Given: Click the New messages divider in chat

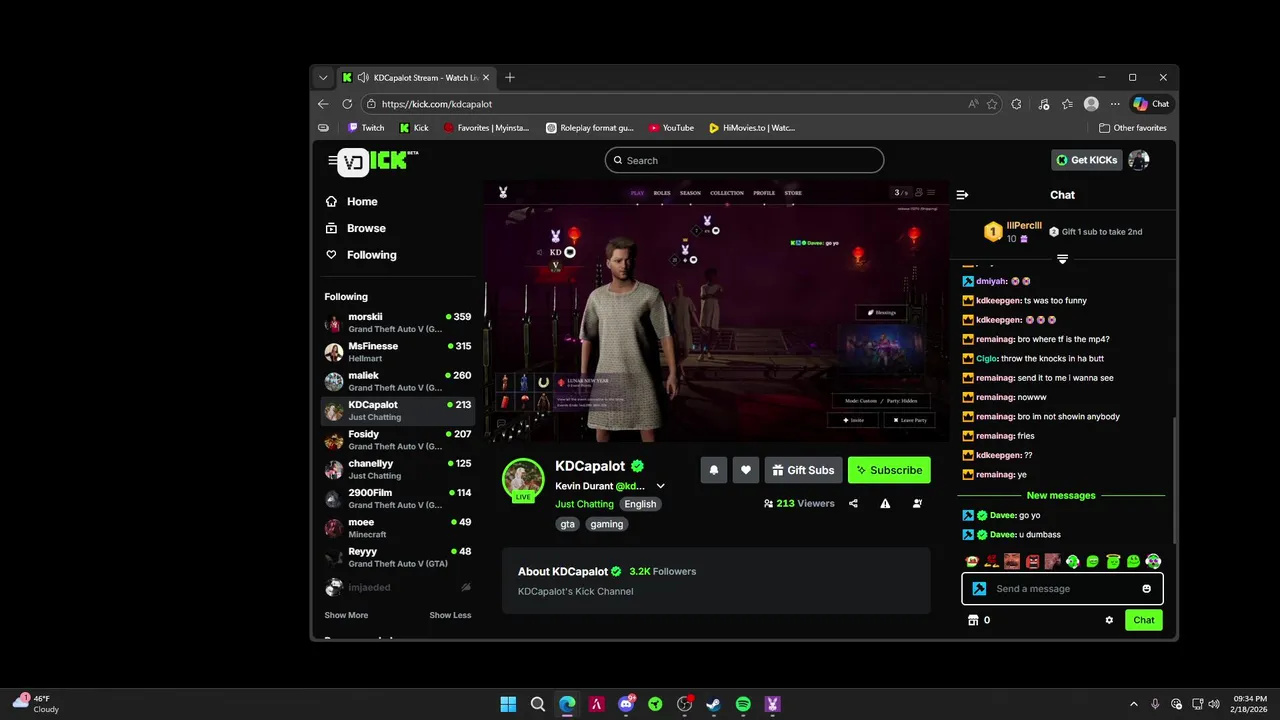Looking at the screenshot, I should (x=1061, y=495).
